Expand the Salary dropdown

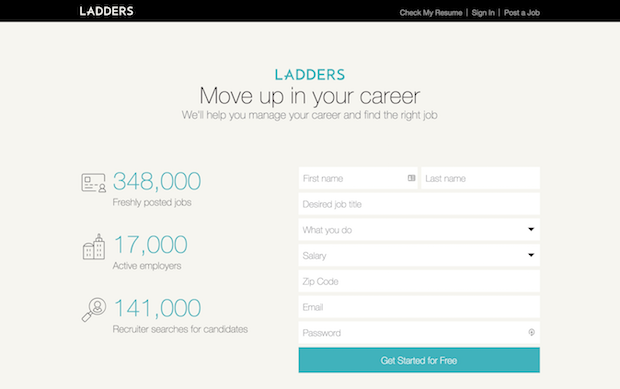click(x=419, y=255)
